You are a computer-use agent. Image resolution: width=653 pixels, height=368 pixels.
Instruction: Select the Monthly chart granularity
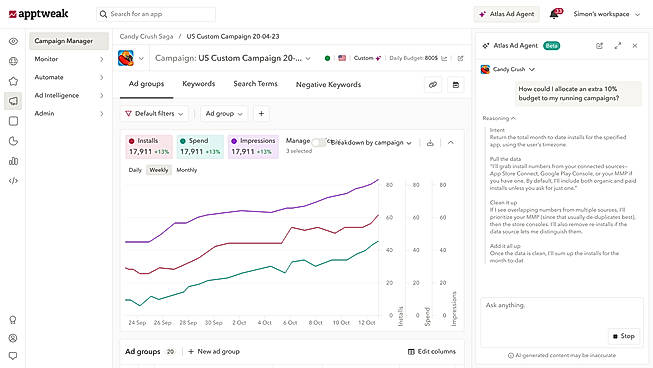(187, 170)
